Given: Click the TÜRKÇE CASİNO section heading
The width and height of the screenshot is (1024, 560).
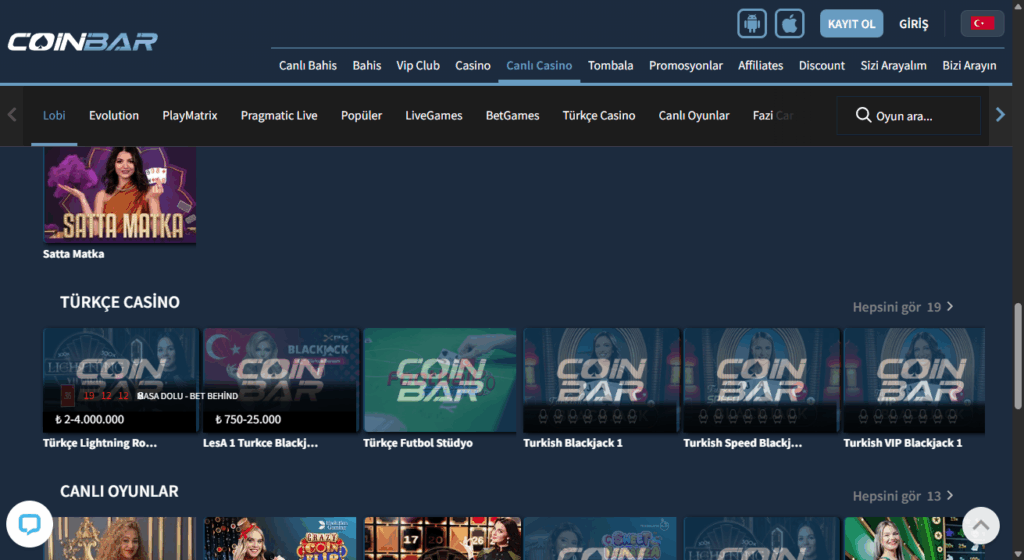Looking at the screenshot, I should coord(120,302).
